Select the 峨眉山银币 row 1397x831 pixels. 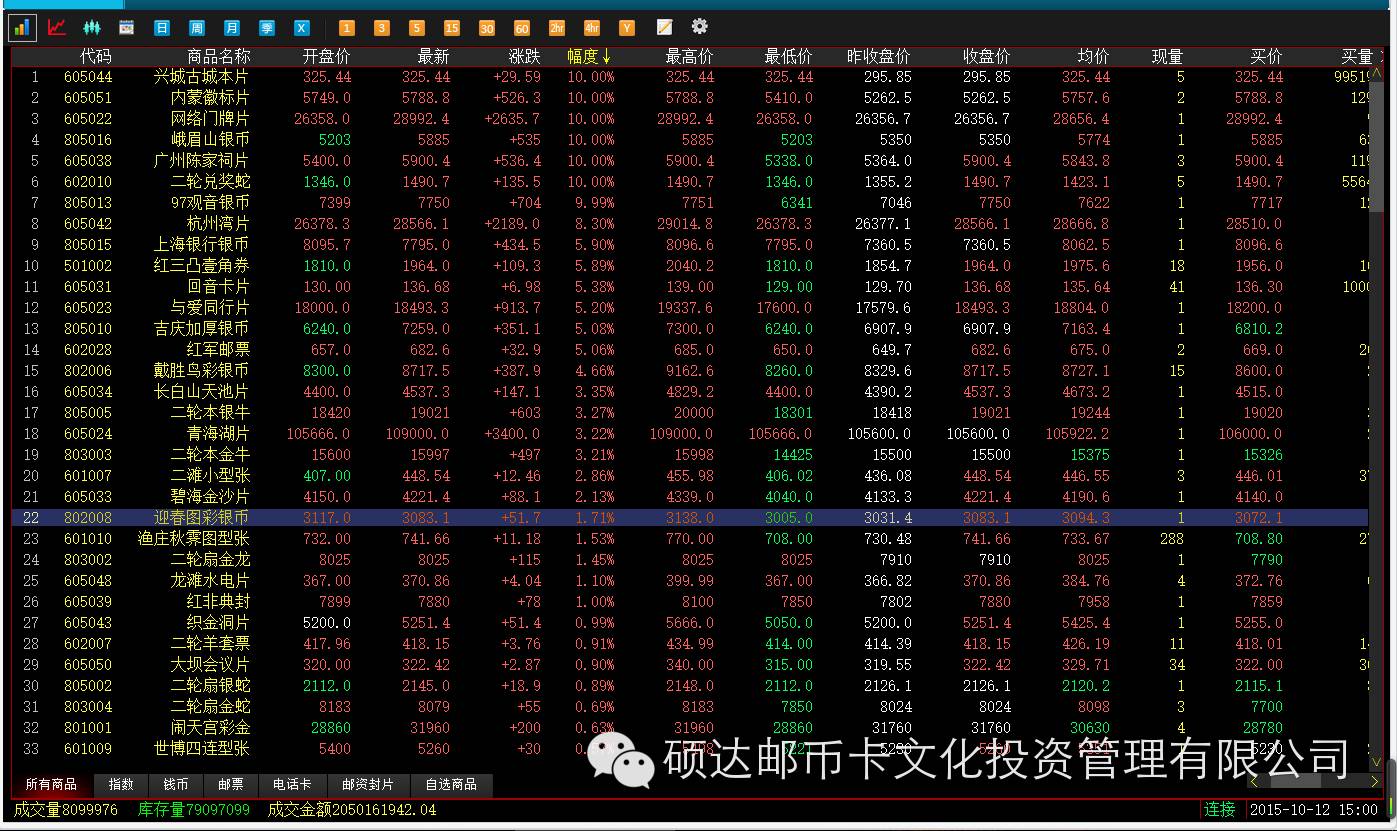point(690,140)
